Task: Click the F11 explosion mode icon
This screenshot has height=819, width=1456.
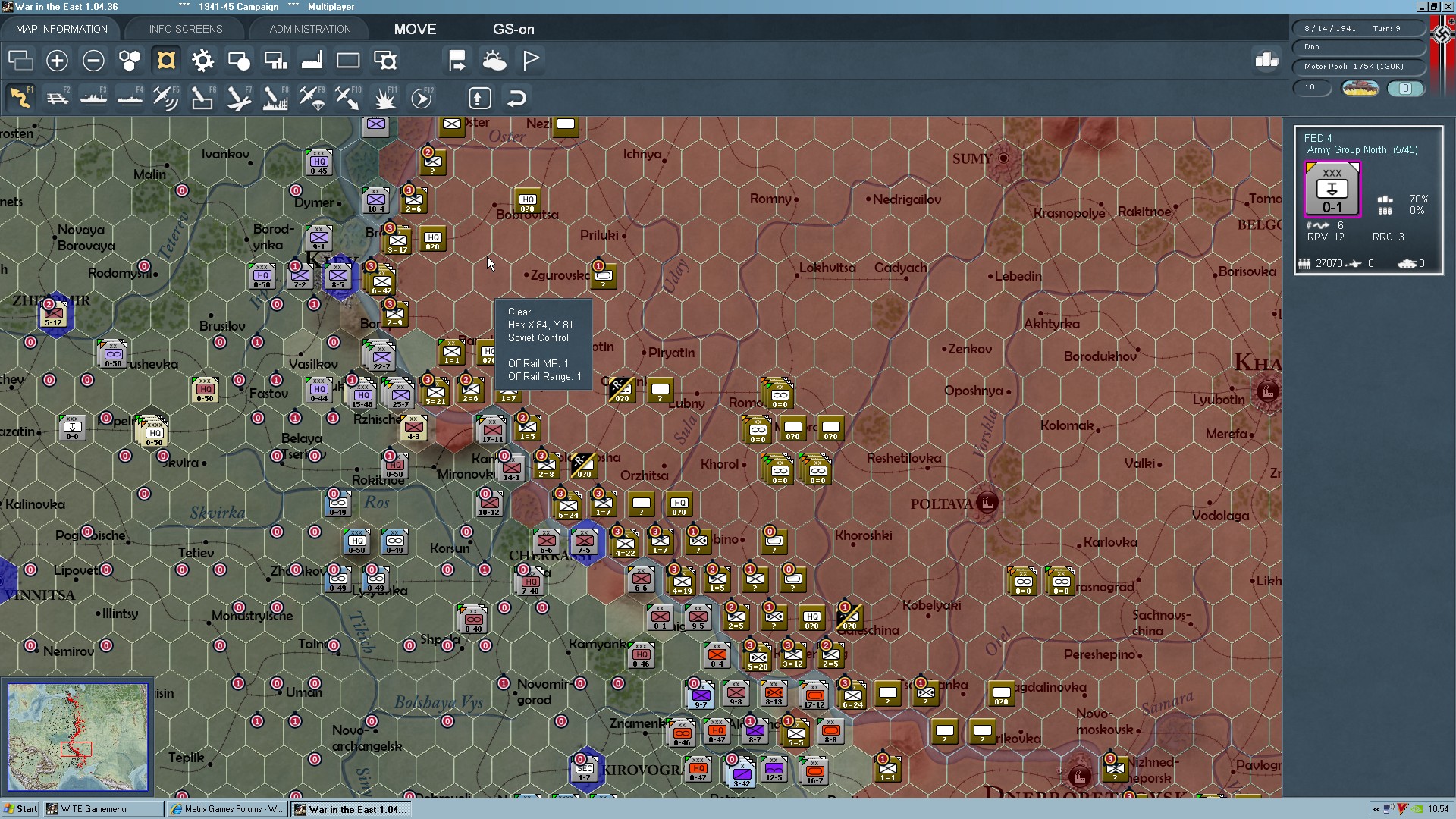Action: (x=384, y=98)
